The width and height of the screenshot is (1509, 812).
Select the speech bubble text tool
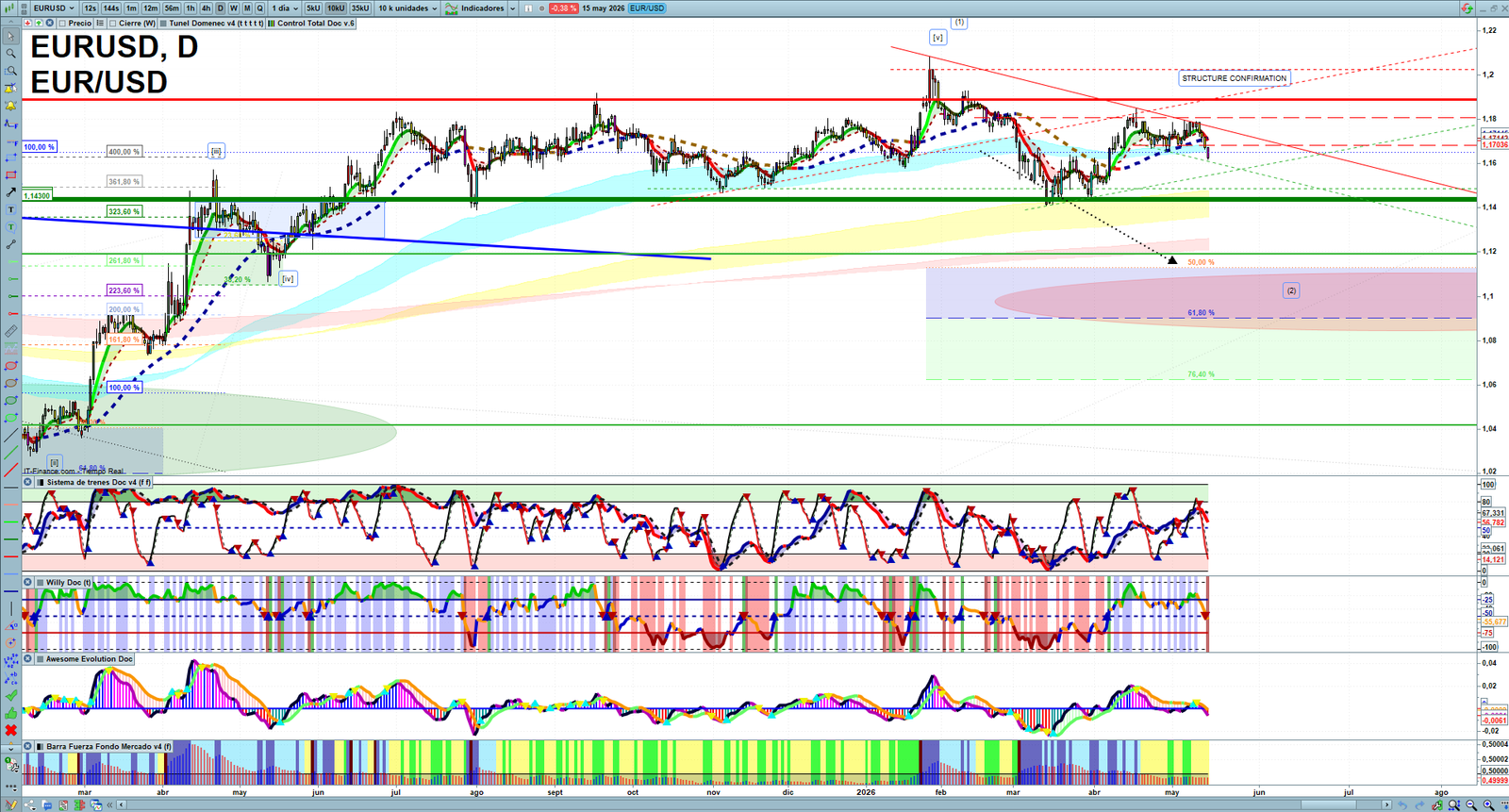click(x=10, y=227)
